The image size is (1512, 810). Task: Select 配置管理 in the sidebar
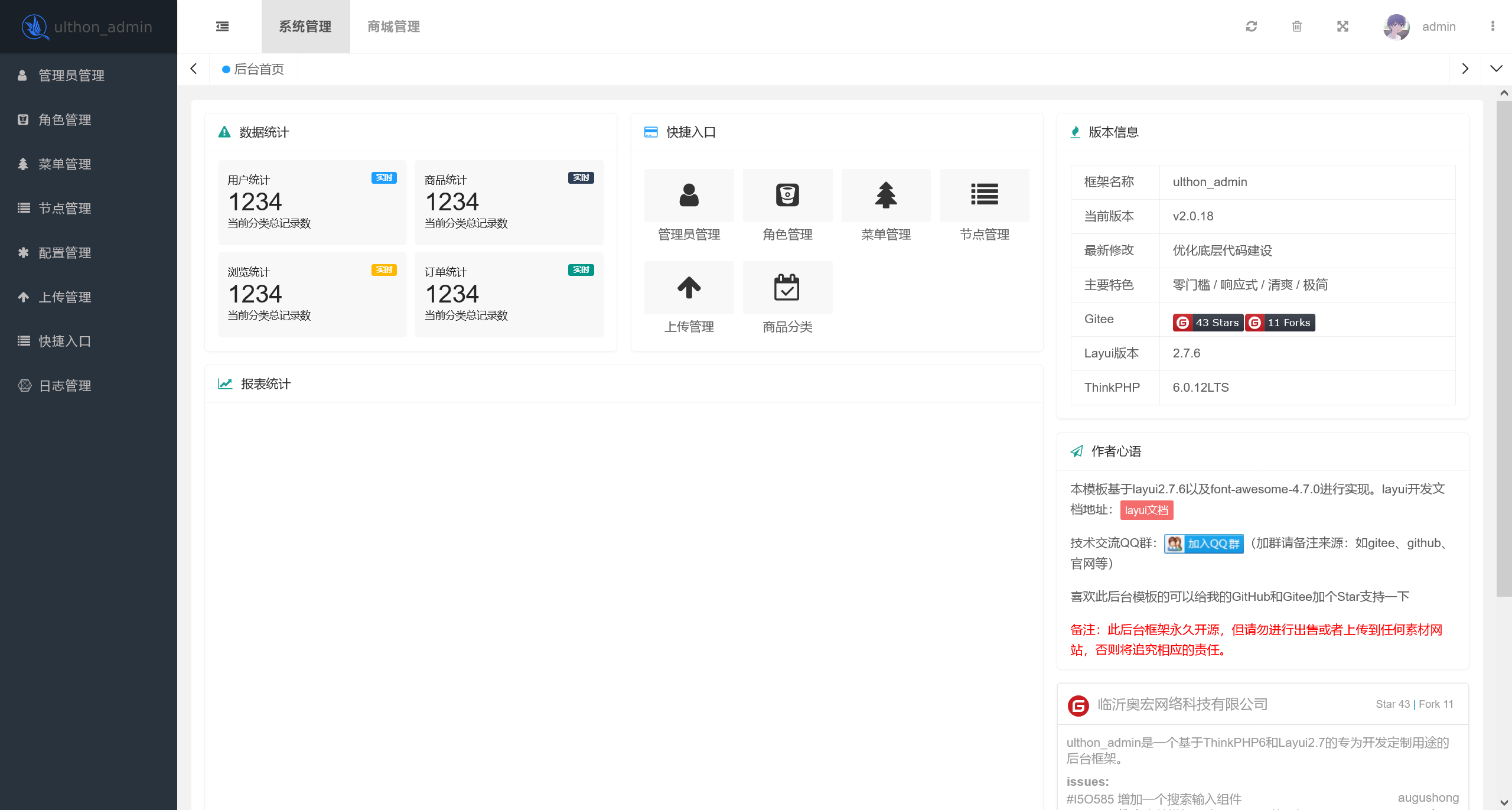(x=65, y=253)
